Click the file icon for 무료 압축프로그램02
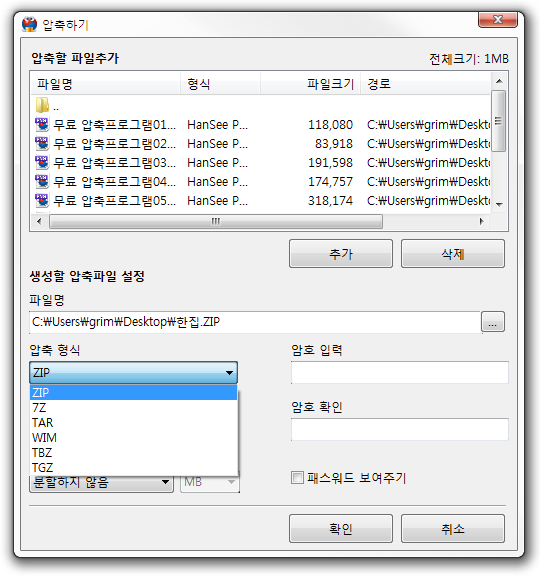The height and width of the screenshot is (582, 540). pyautogui.click(x=42, y=144)
